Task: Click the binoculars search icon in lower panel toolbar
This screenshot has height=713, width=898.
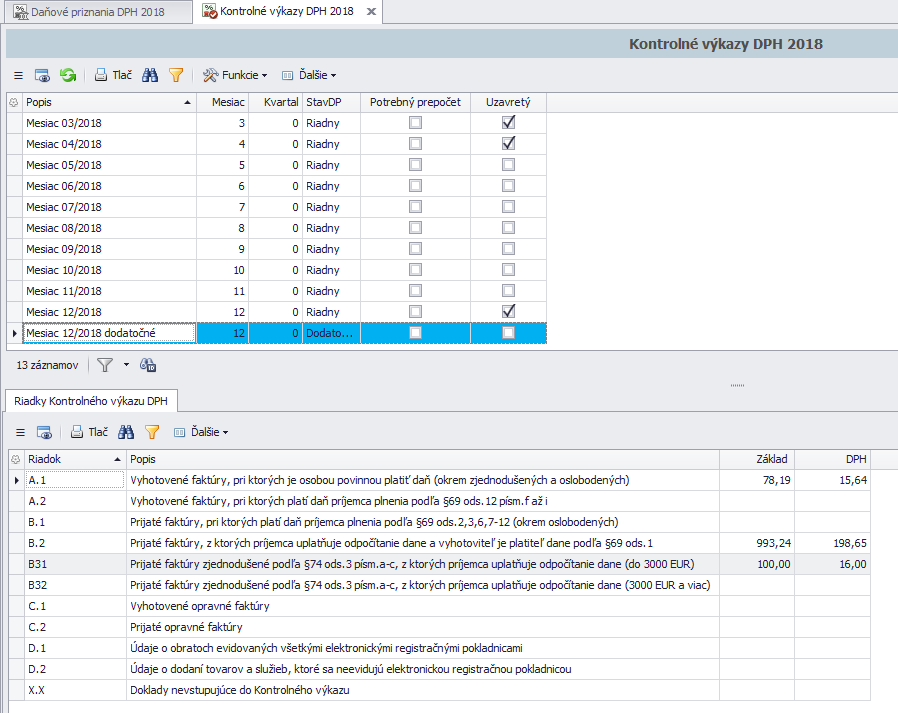Action: coord(126,433)
